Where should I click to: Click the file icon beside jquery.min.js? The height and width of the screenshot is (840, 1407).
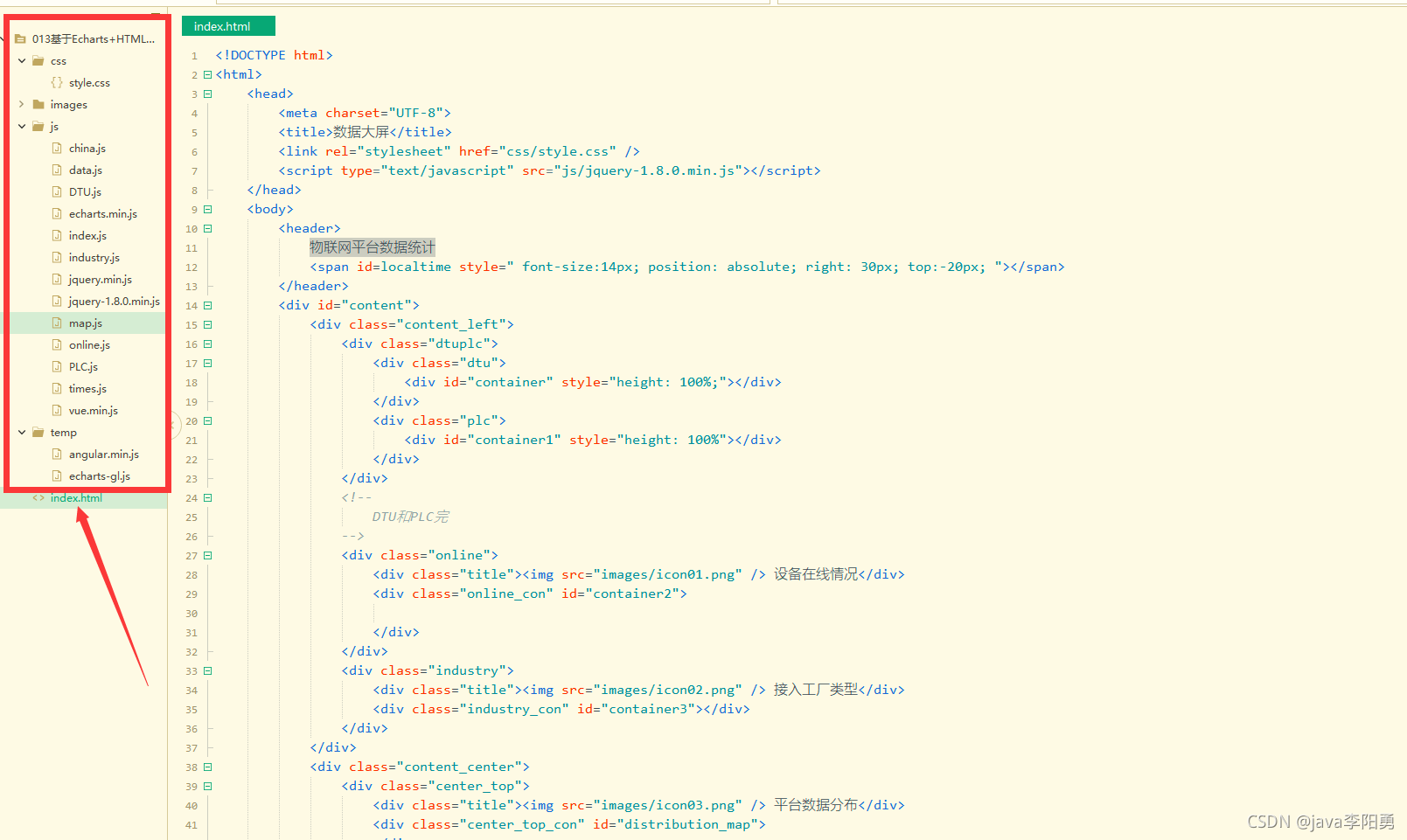[57, 280]
